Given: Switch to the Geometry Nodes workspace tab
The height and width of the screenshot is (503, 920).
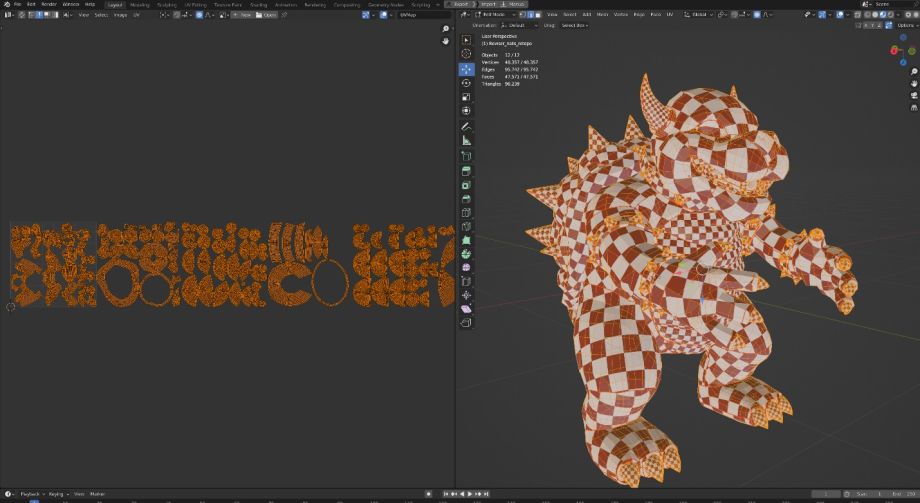Looking at the screenshot, I should (385, 5).
